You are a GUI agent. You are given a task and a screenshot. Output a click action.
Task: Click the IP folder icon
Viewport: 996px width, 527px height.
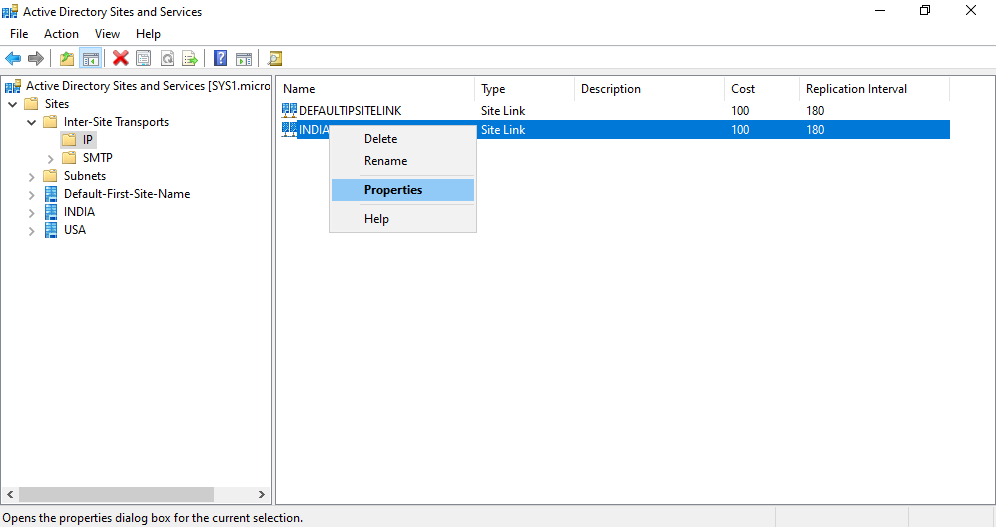click(x=69, y=140)
